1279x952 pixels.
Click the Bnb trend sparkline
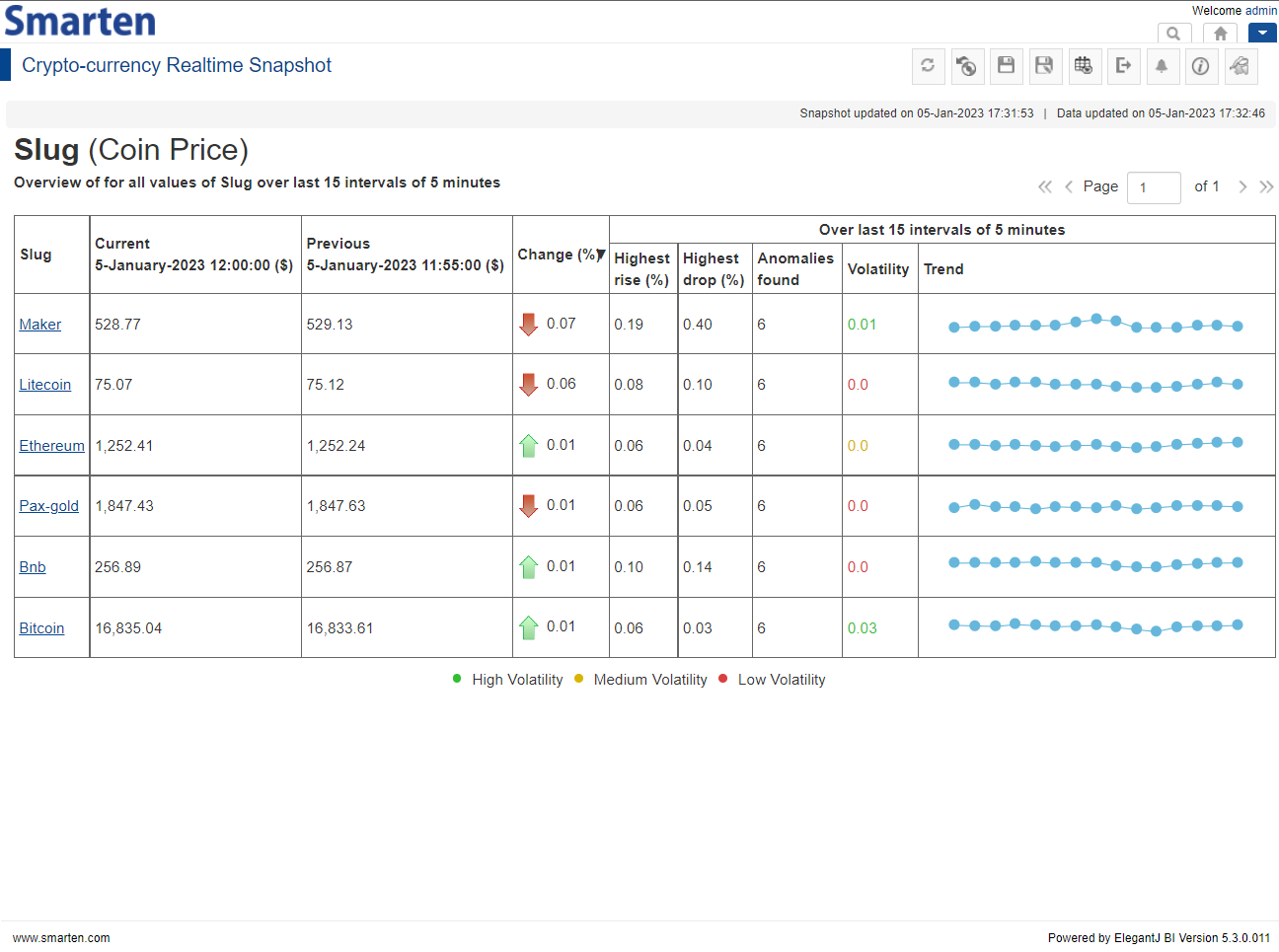(x=1095, y=564)
